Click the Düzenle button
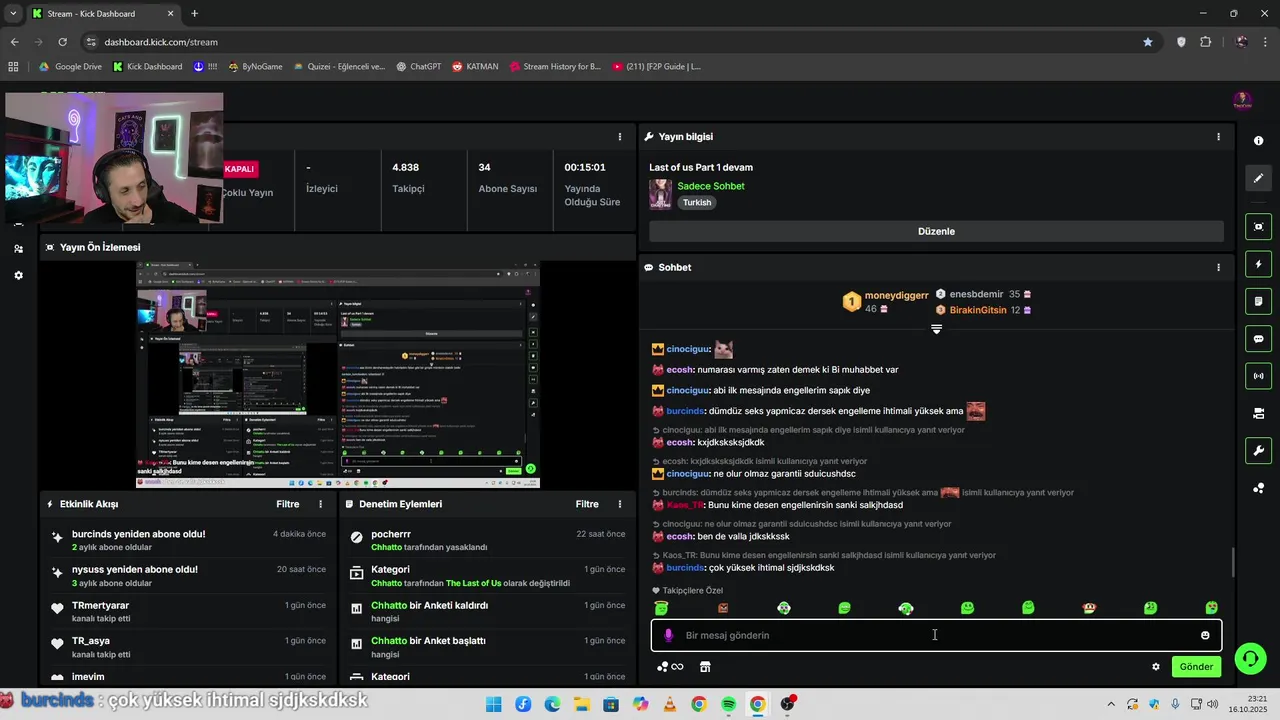 tap(936, 231)
